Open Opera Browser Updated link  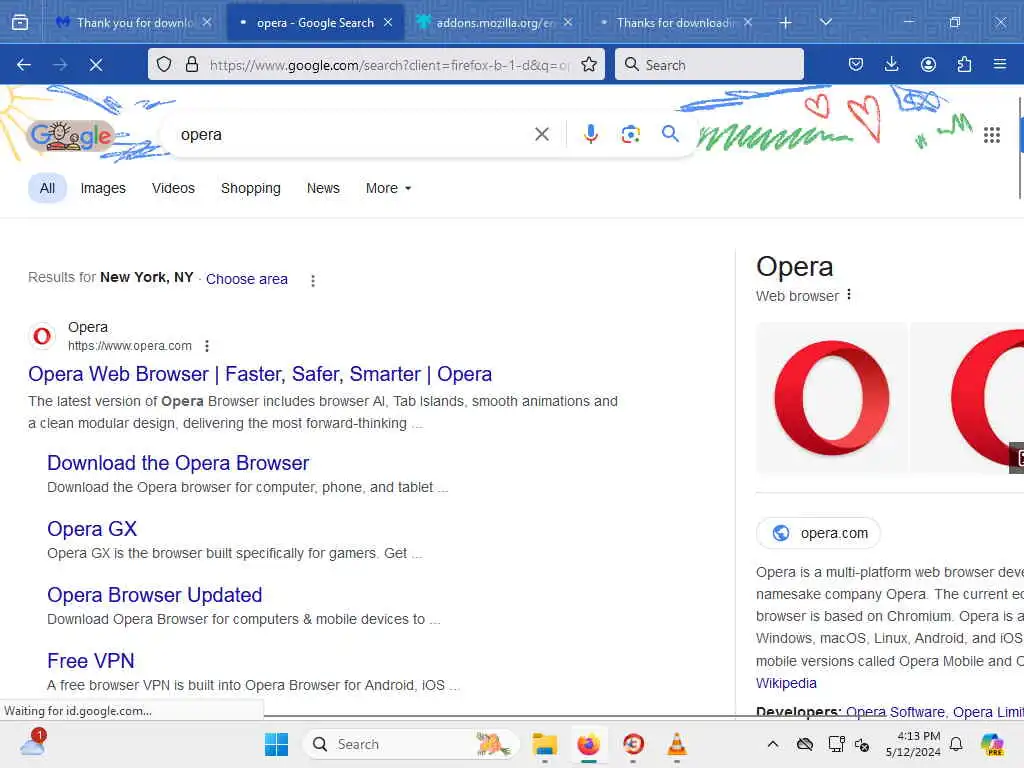[x=155, y=595]
